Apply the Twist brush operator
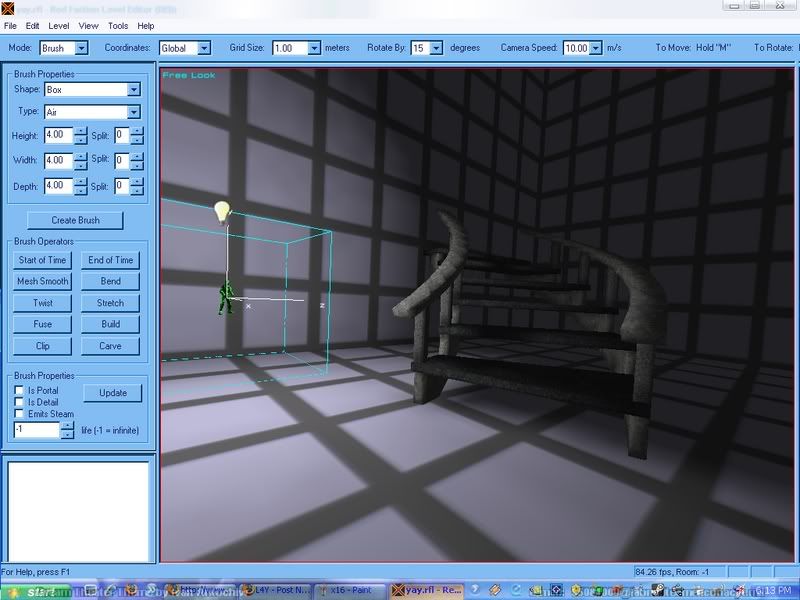Image resolution: width=800 pixels, height=600 pixels. [x=42, y=303]
